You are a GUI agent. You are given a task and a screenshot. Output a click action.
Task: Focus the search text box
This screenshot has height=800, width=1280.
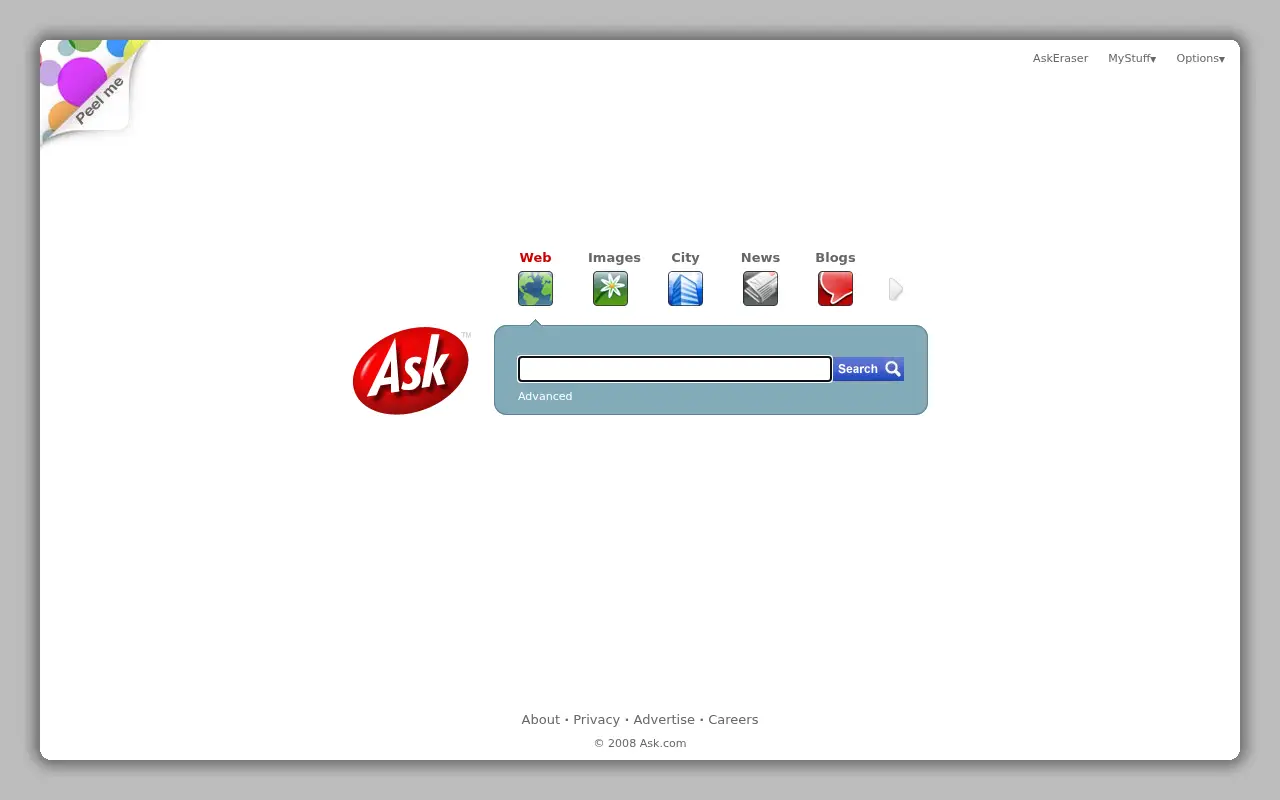tap(675, 369)
